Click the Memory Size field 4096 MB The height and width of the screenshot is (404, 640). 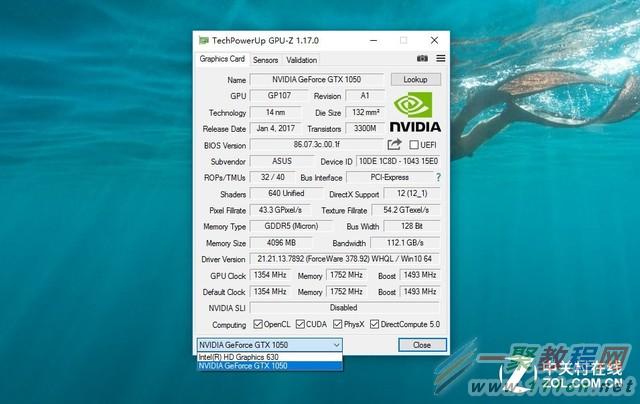point(281,243)
